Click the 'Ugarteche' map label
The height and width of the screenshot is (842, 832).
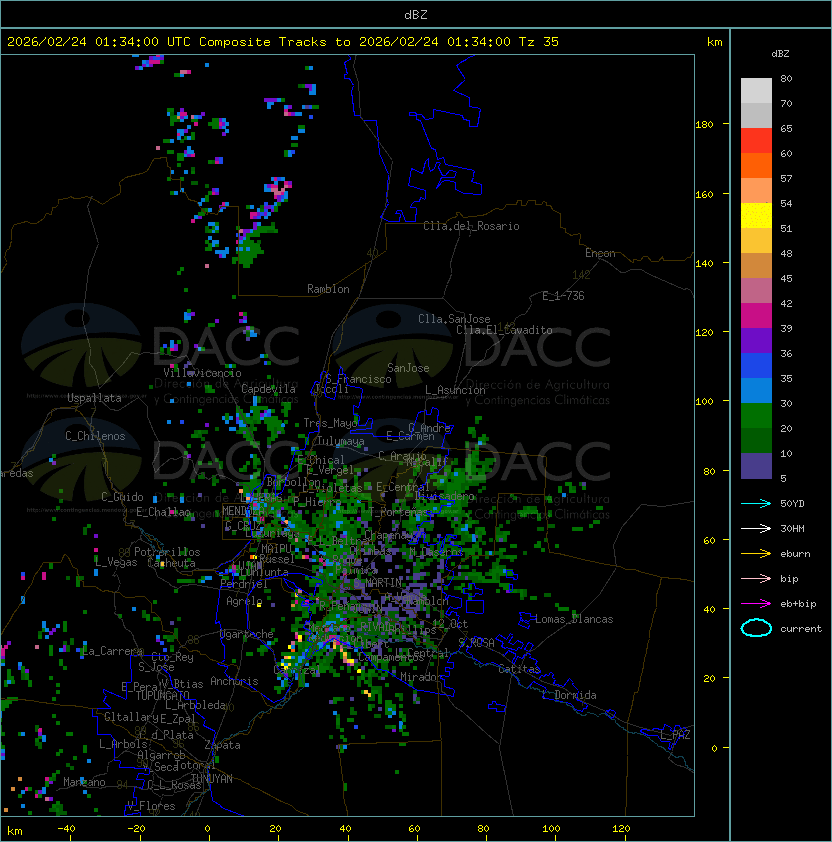247,634
